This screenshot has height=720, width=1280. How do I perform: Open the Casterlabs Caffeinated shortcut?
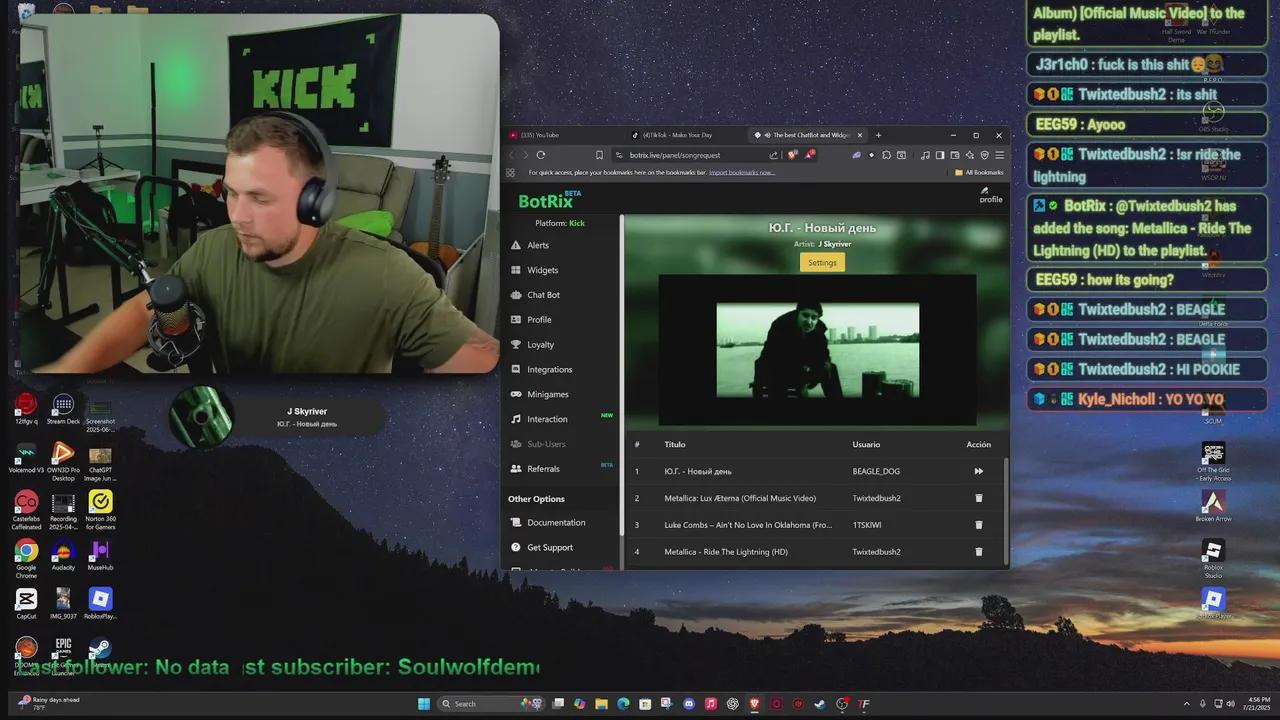(26, 510)
